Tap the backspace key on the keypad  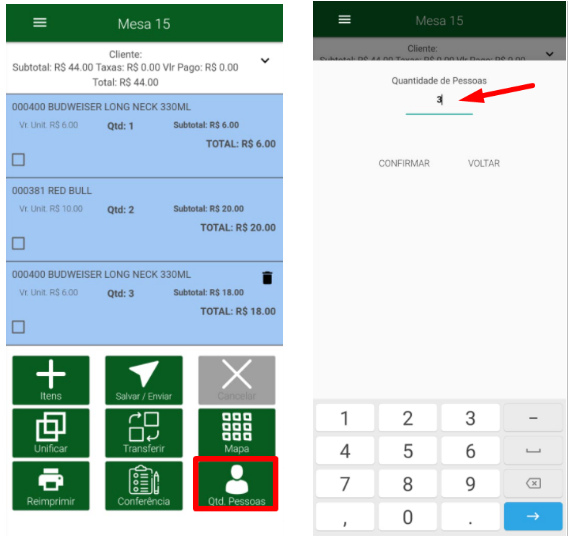[x=533, y=483]
